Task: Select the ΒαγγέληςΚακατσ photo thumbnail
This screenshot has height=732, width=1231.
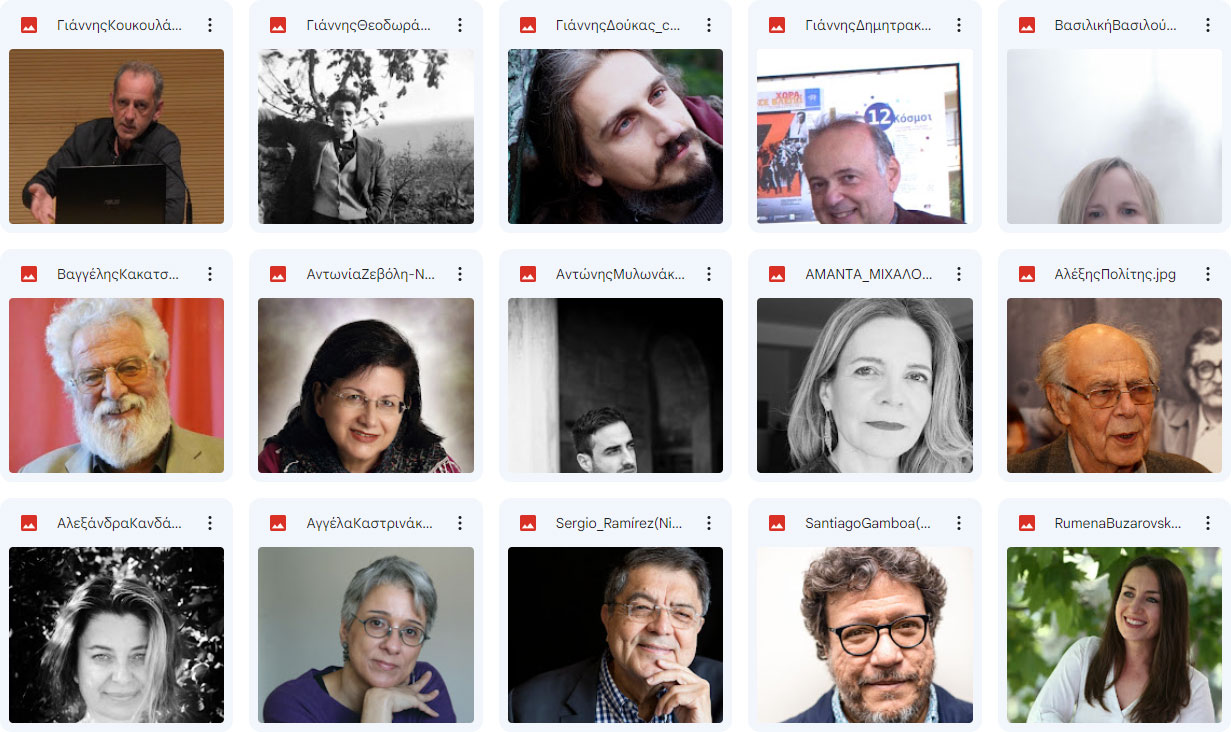Action: [116, 385]
